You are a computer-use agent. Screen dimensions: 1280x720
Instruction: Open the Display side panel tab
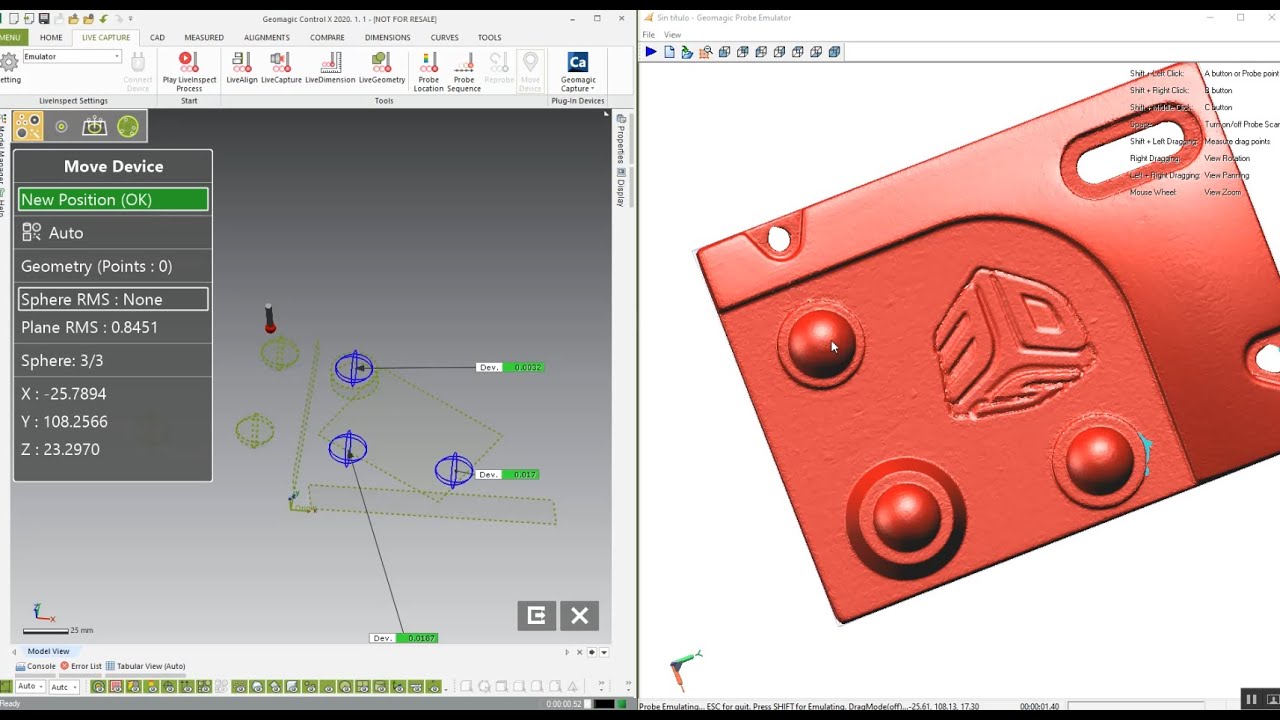(621, 187)
